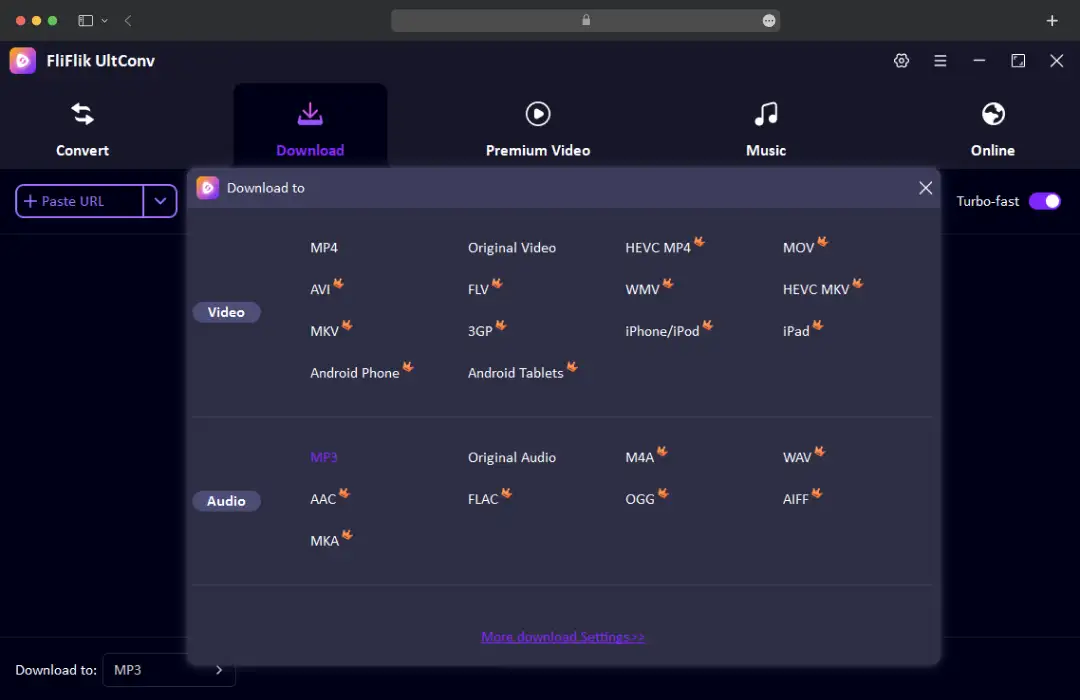Open settings via the gear icon
This screenshot has height=700, width=1080.
tap(901, 60)
